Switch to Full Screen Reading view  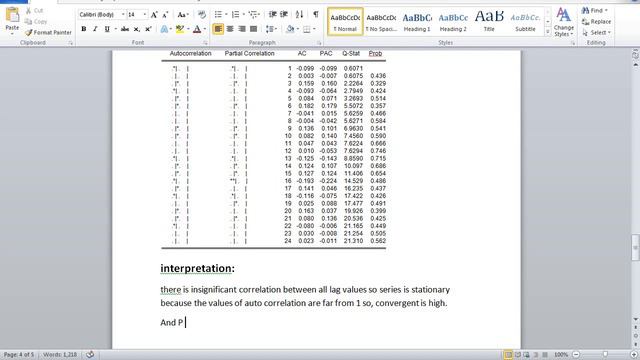518,355
